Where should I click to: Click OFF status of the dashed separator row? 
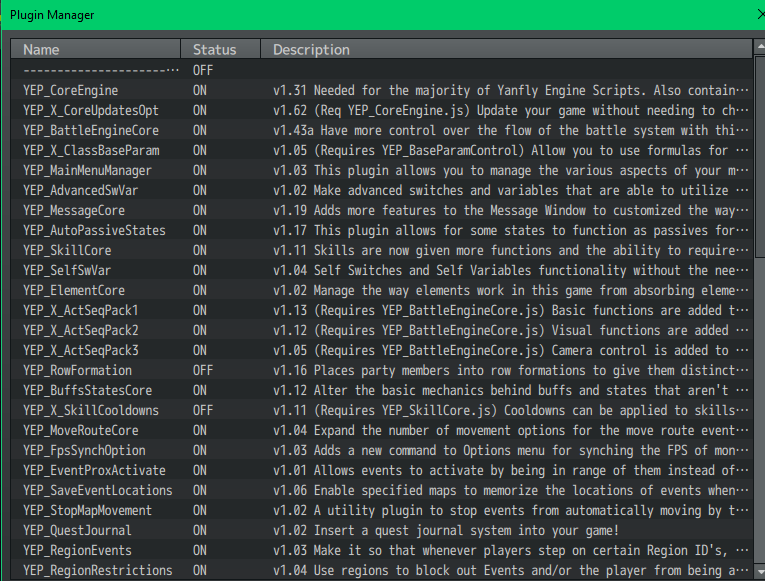[202, 70]
